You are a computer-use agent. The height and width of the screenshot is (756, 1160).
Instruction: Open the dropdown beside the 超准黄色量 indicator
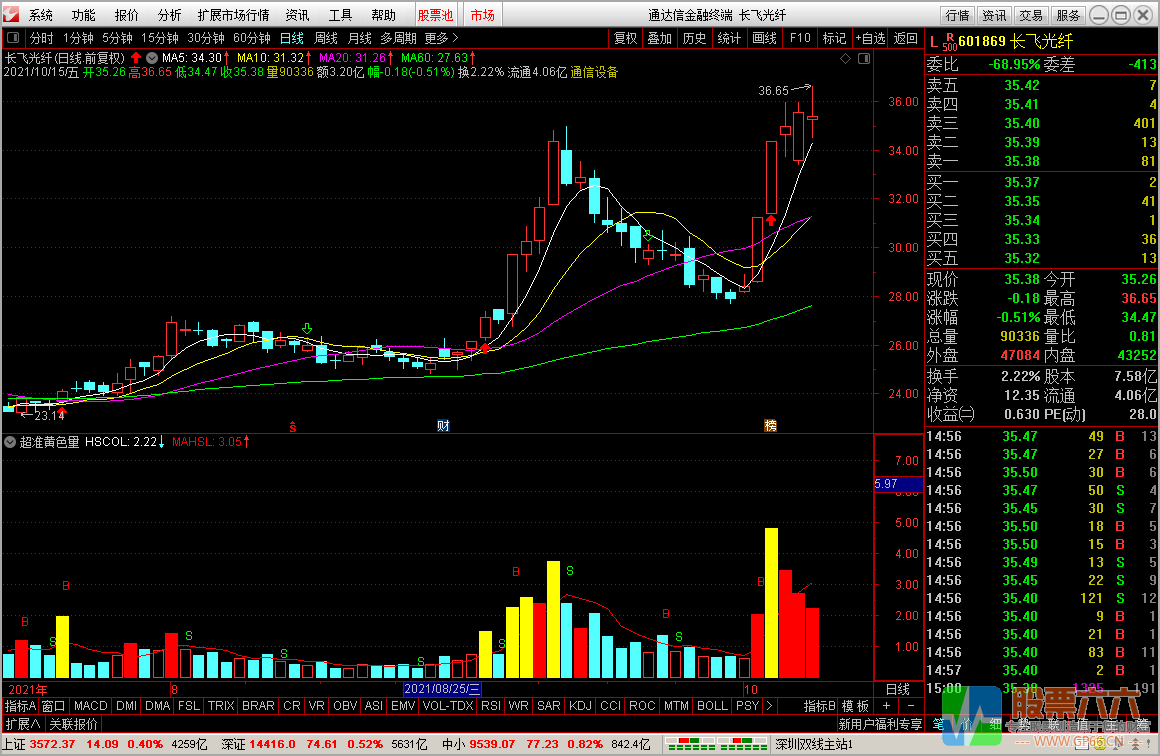point(10,442)
